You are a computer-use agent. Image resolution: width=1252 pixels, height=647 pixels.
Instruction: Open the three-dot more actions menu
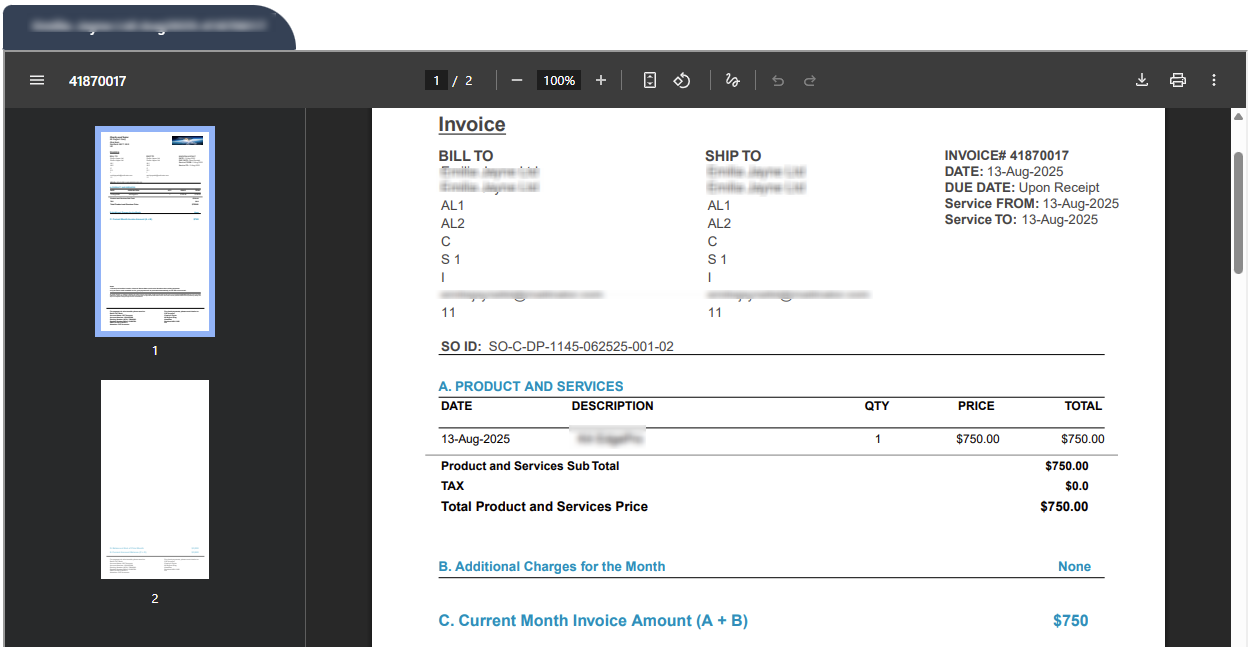pos(1214,80)
